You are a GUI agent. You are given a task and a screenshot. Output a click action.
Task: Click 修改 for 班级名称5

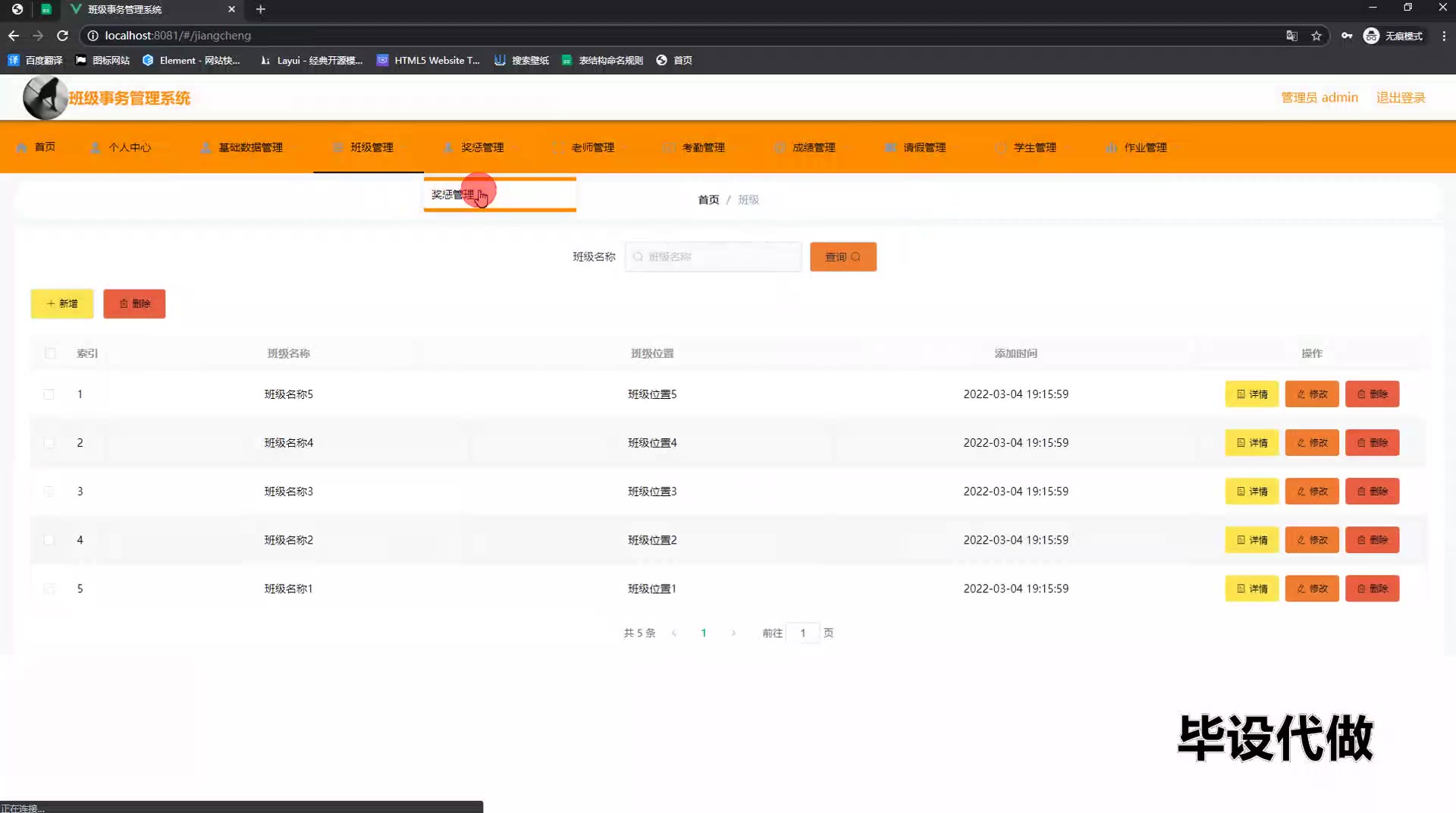(1312, 394)
